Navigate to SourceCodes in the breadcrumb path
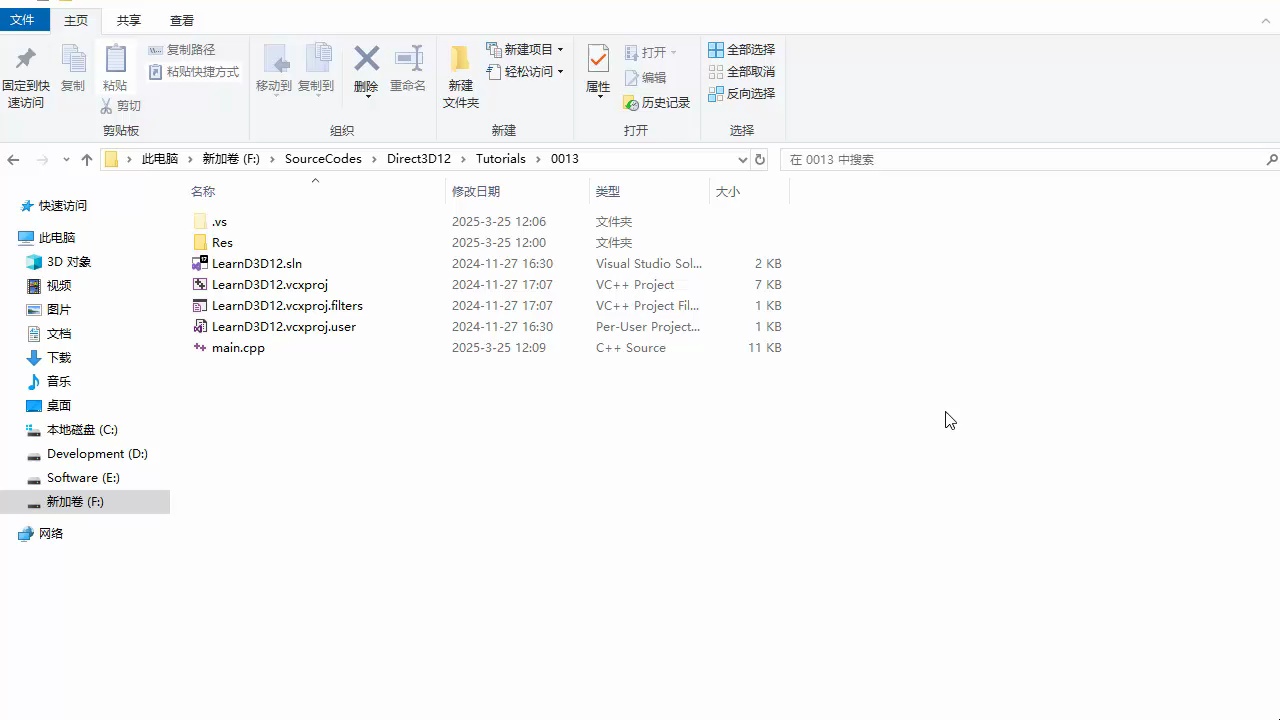This screenshot has height=720, width=1280. point(323,158)
